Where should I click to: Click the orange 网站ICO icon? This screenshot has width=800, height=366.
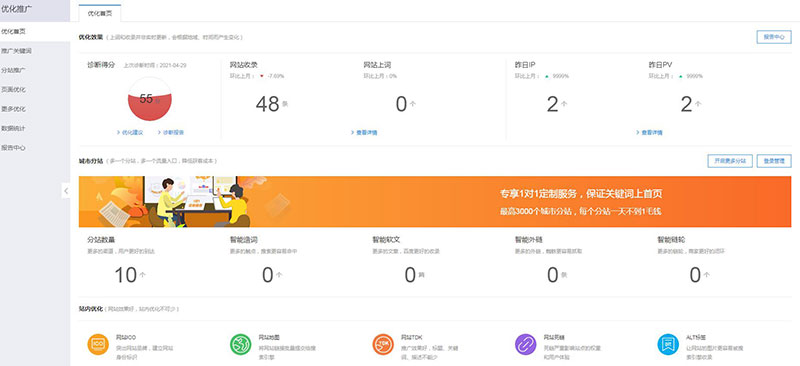coord(98,345)
